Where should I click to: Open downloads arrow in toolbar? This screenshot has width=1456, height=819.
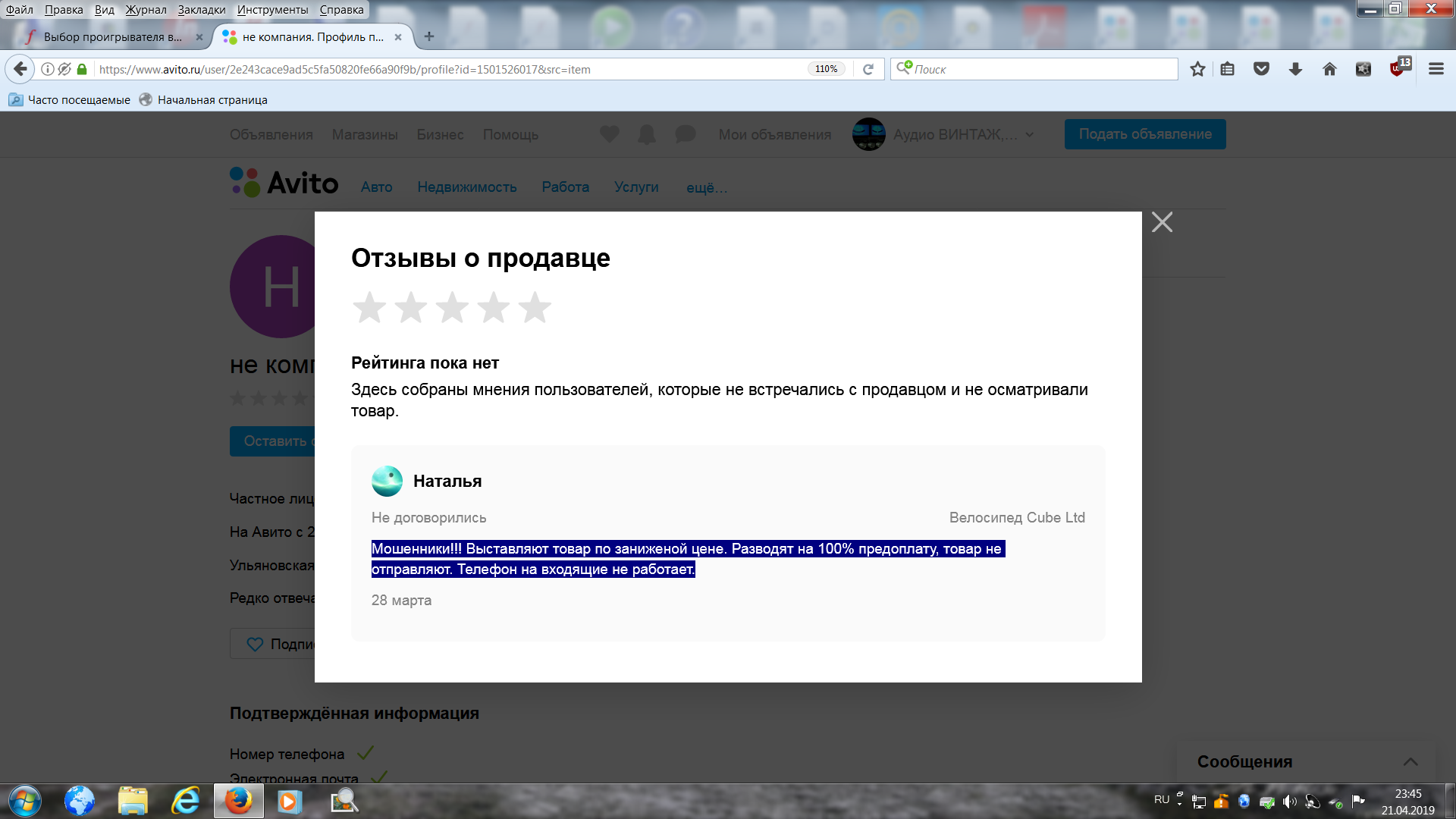tap(1295, 69)
